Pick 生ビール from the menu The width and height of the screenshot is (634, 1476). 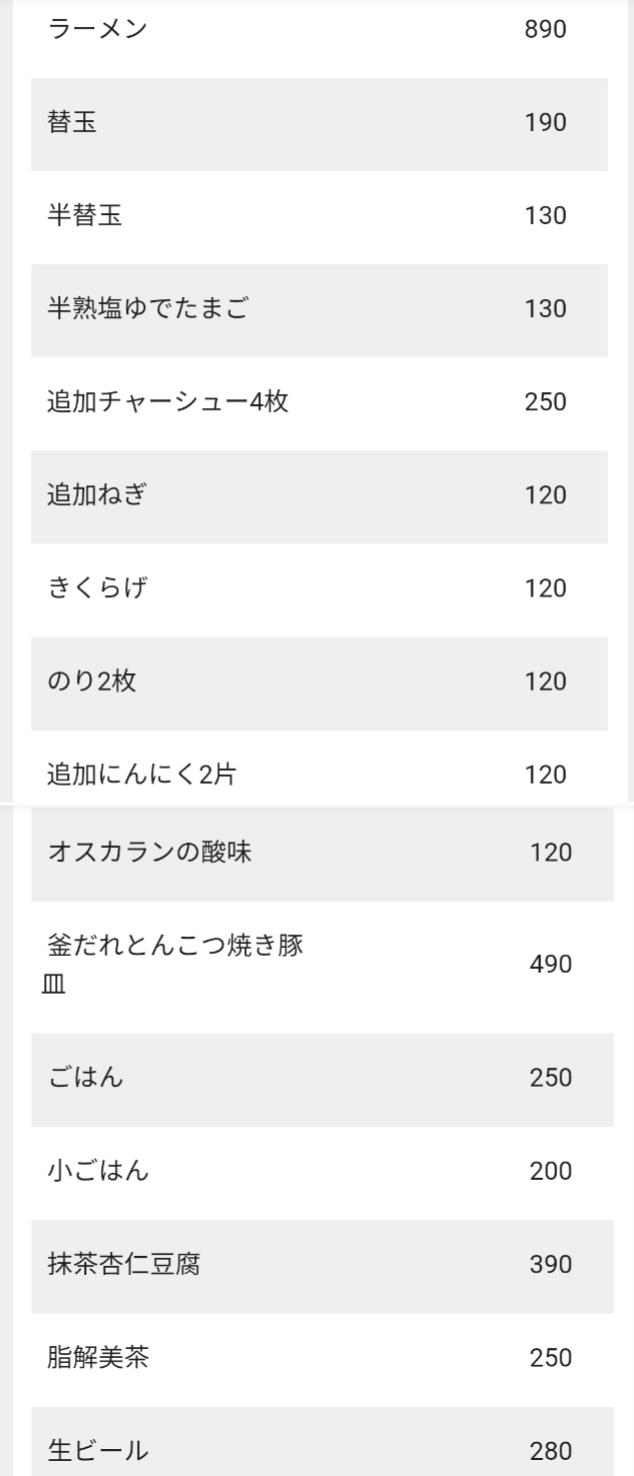[x=98, y=1450]
